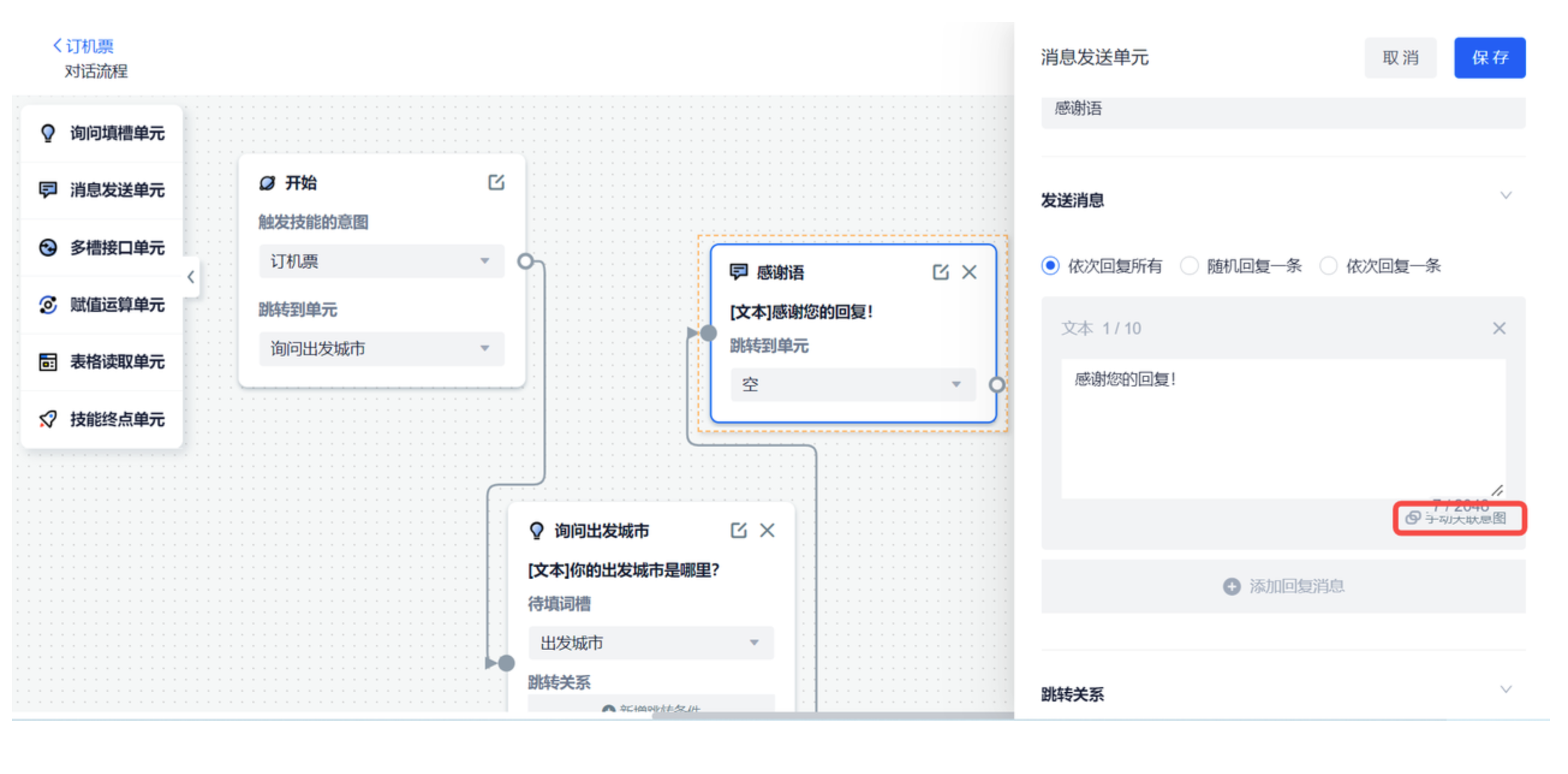The height and width of the screenshot is (774, 1568).
Task: Collapse the left unit palette arrow
Action: pyautogui.click(x=190, y=277)
